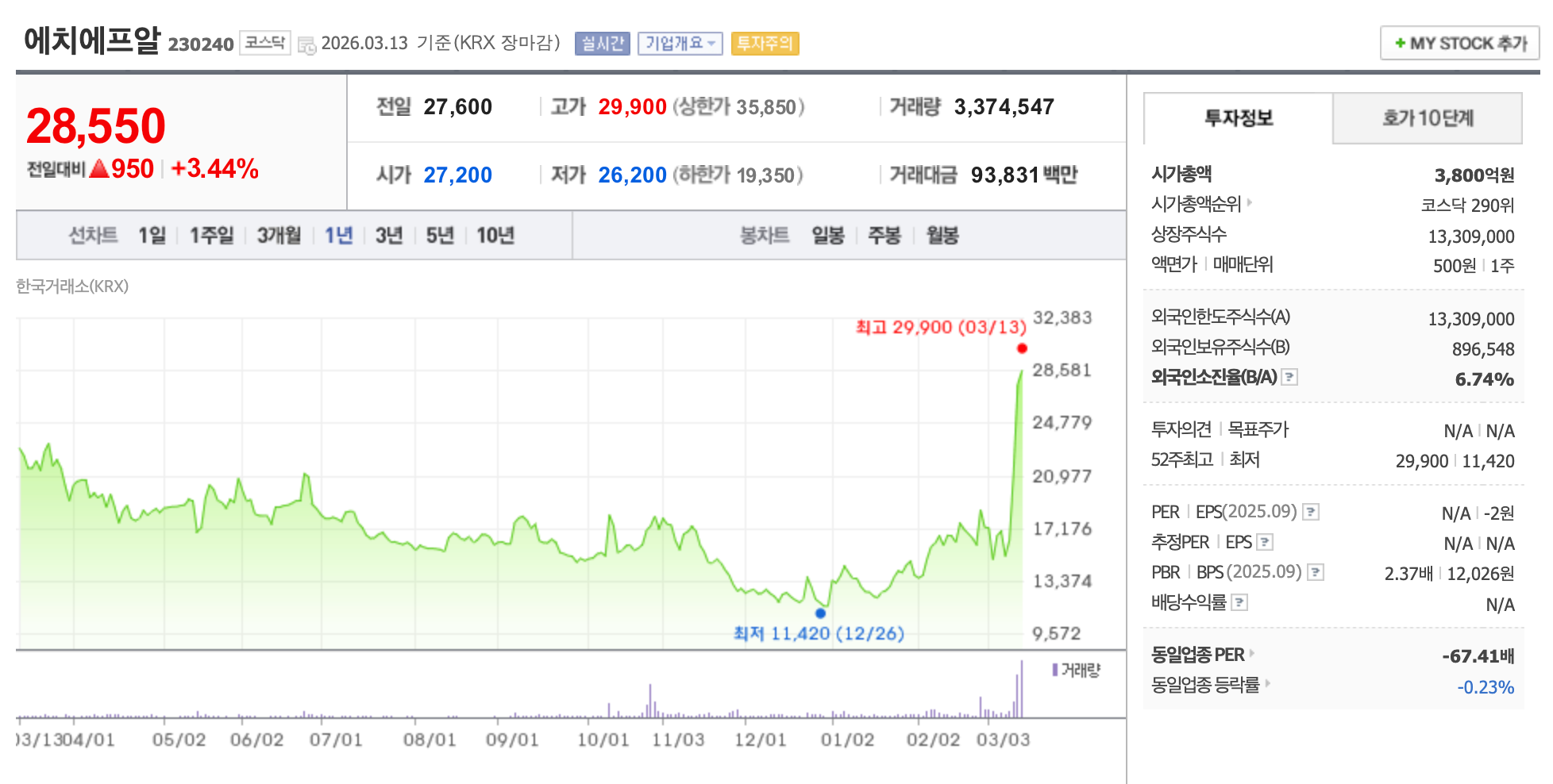This screenshot has height=784, width=1553.
Task: Select the 1일 line chart period
Action: 152,235
